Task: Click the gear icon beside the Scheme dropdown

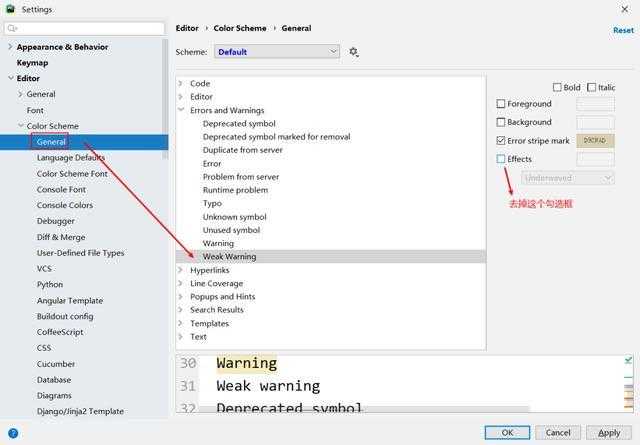Action: (354, 52)
